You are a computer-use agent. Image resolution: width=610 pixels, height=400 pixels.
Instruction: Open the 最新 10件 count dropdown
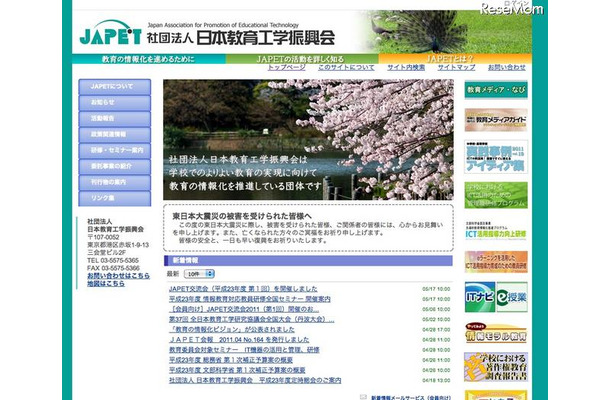coord(199,274)
